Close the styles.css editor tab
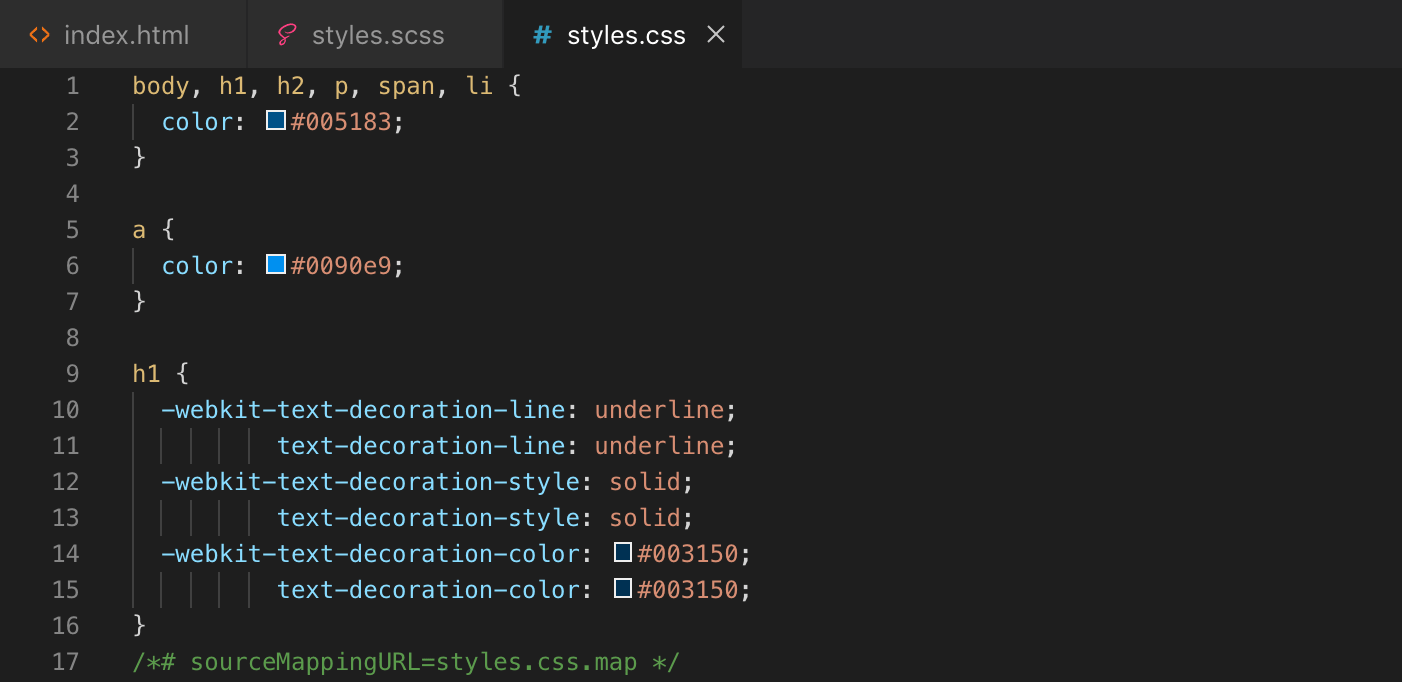 (x=716, y=35)
